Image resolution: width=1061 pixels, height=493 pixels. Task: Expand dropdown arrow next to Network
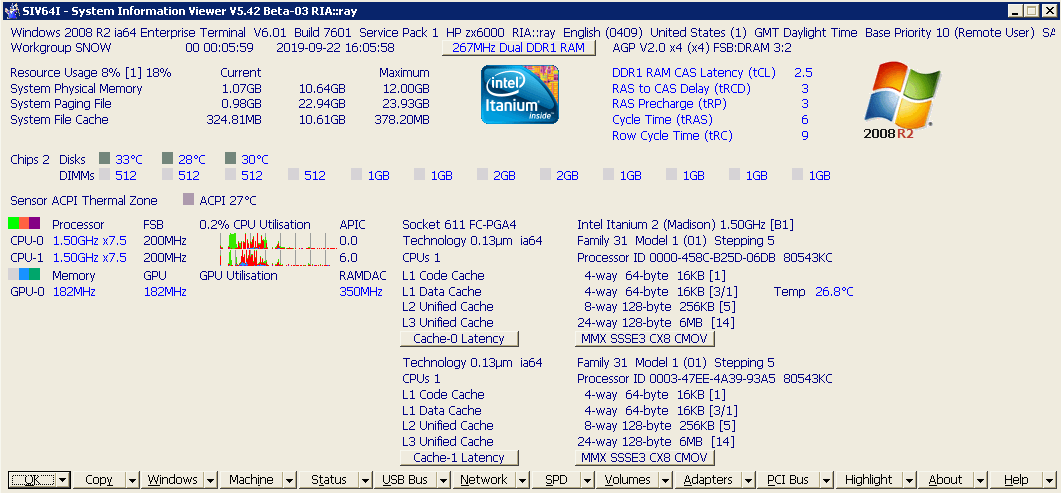tap(522, 479)
